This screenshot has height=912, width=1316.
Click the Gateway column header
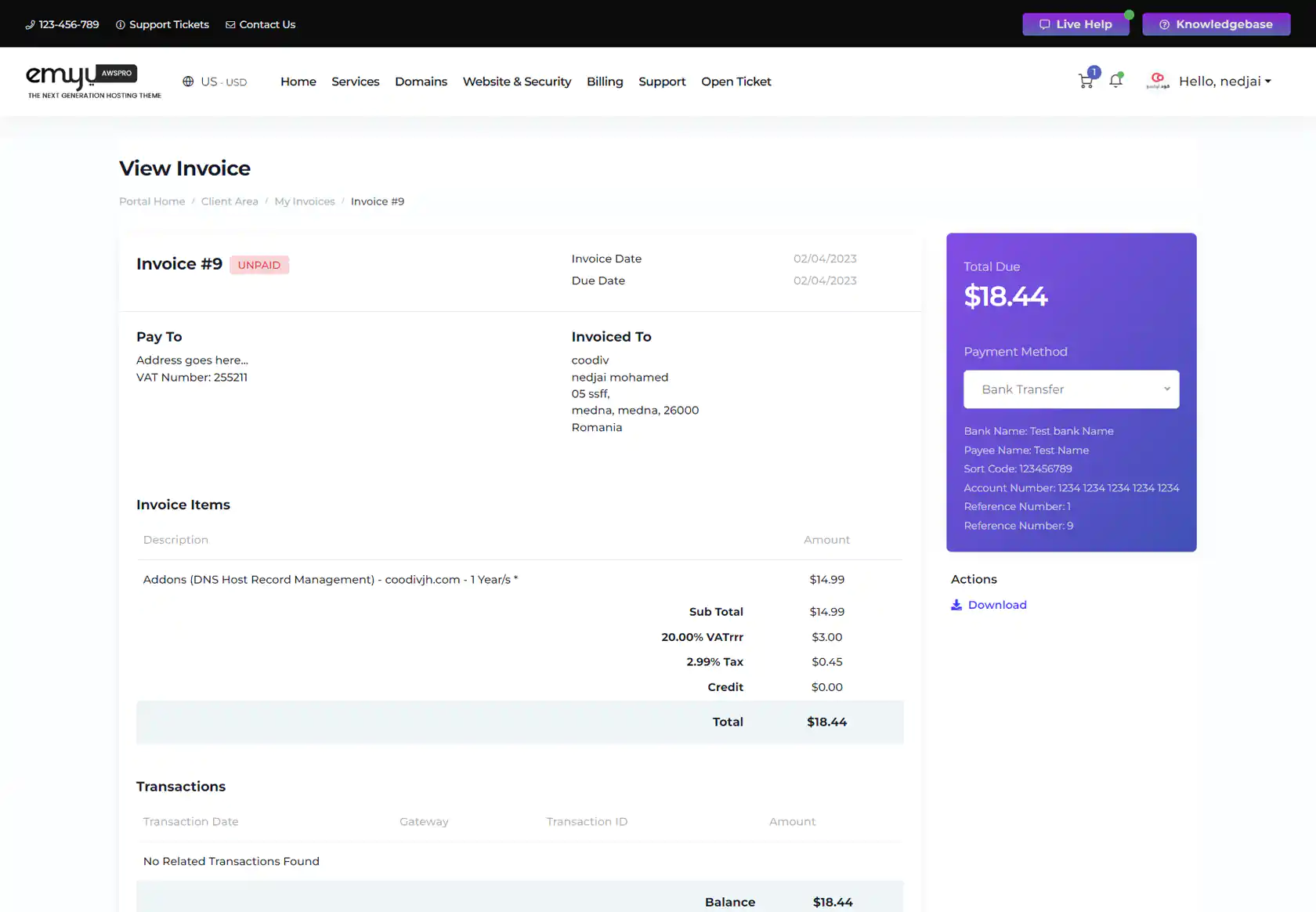pyautogui.click(x=424, y=822)
